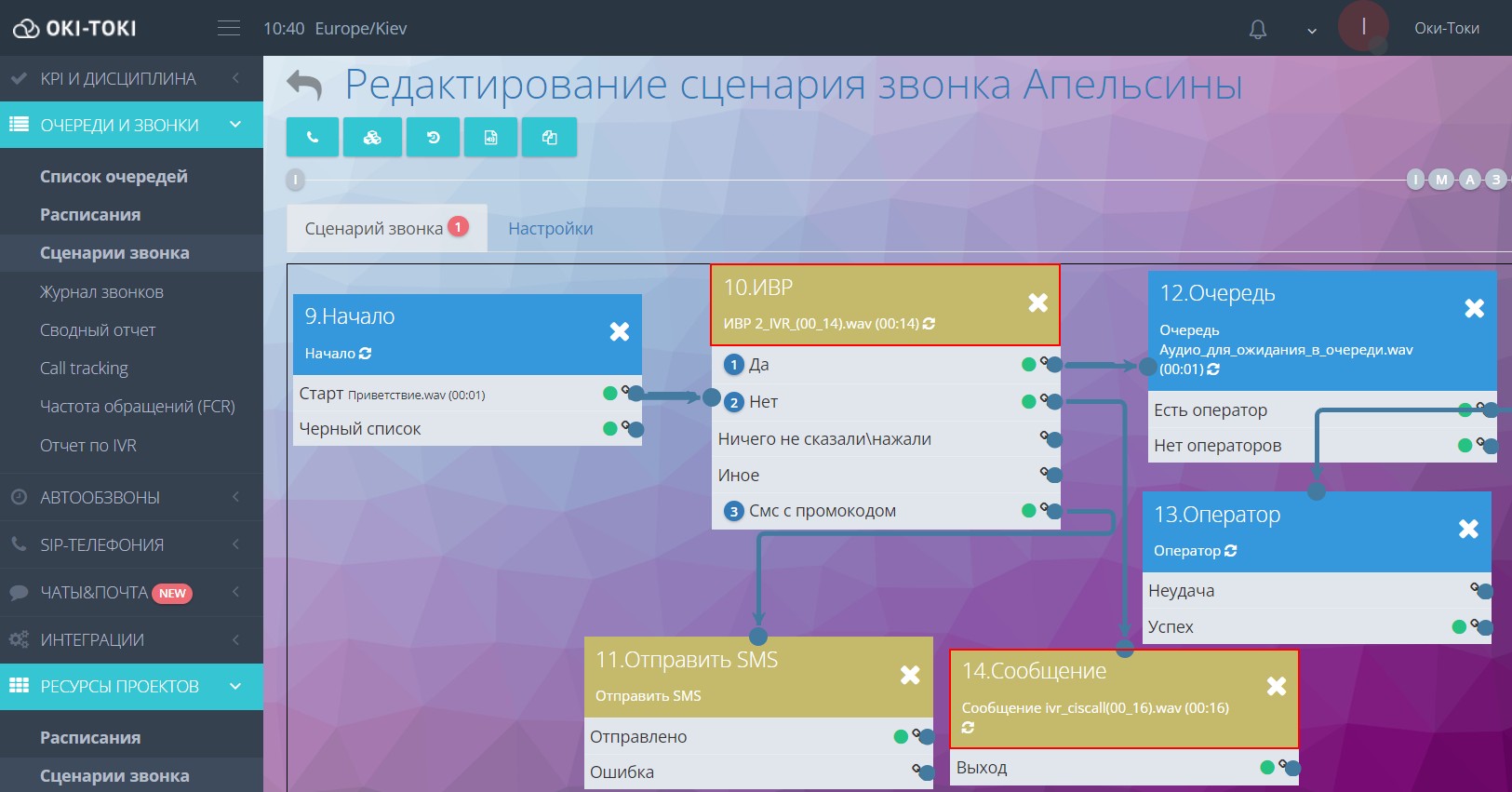The width and height of the screenshot is (1512, 792).
Task: Delete the 12.Очередь block
Action: pos(1475,308)
